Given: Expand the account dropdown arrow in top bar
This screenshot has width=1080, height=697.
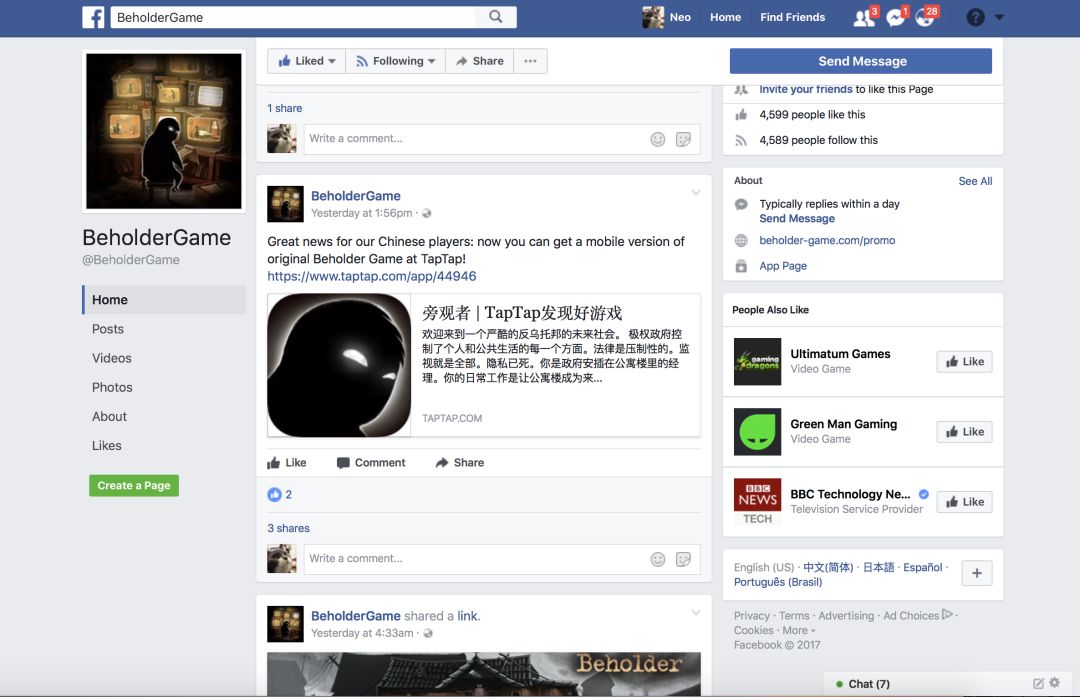Looking at the screenshot, I should pos(999,17).
